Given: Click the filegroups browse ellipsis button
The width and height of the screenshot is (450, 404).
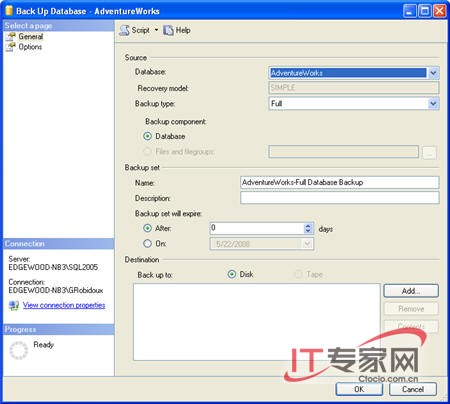Looking at the screenshot, I should [429, 152].
